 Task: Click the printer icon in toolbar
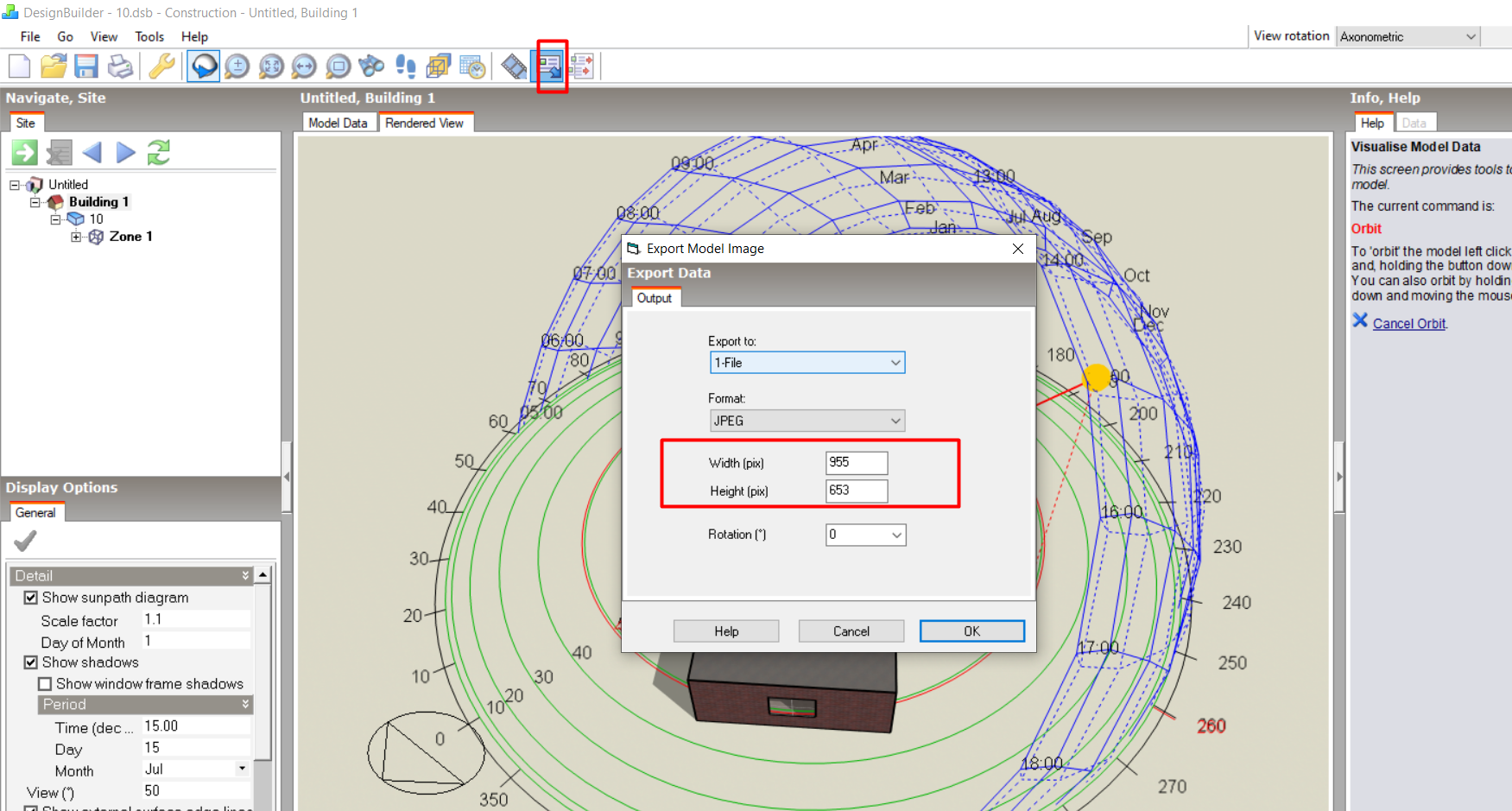pos(121,67)
